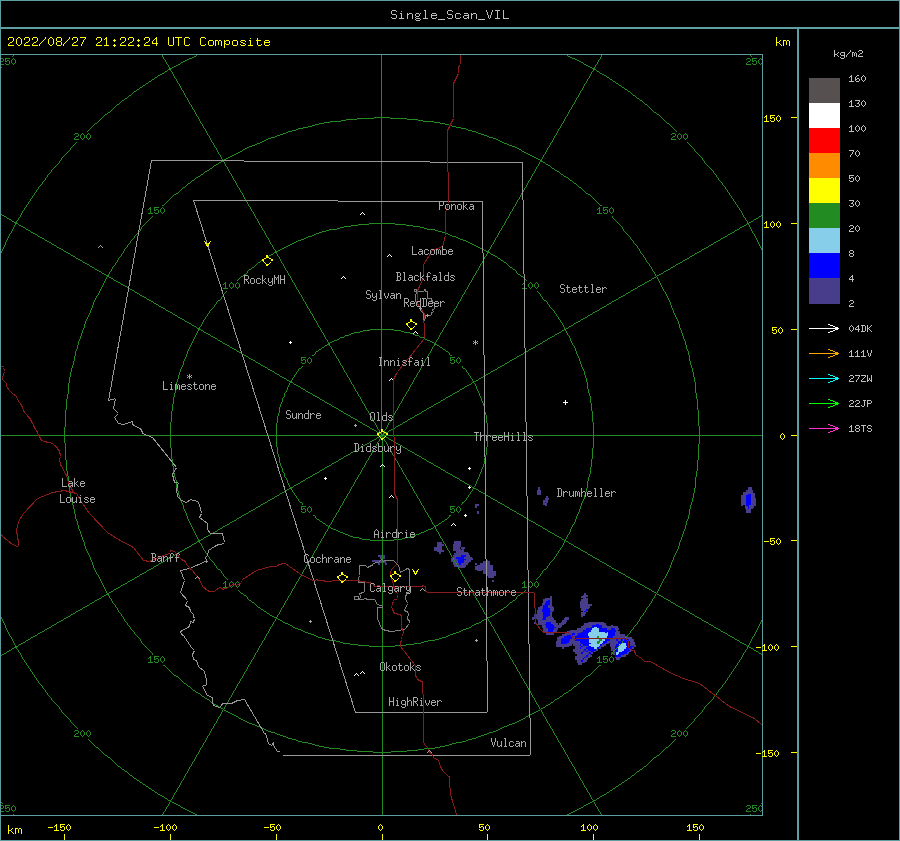Click the cyan 27ZW arrow icon
Viewport: 900px width, 841px height.
point(824,378)
